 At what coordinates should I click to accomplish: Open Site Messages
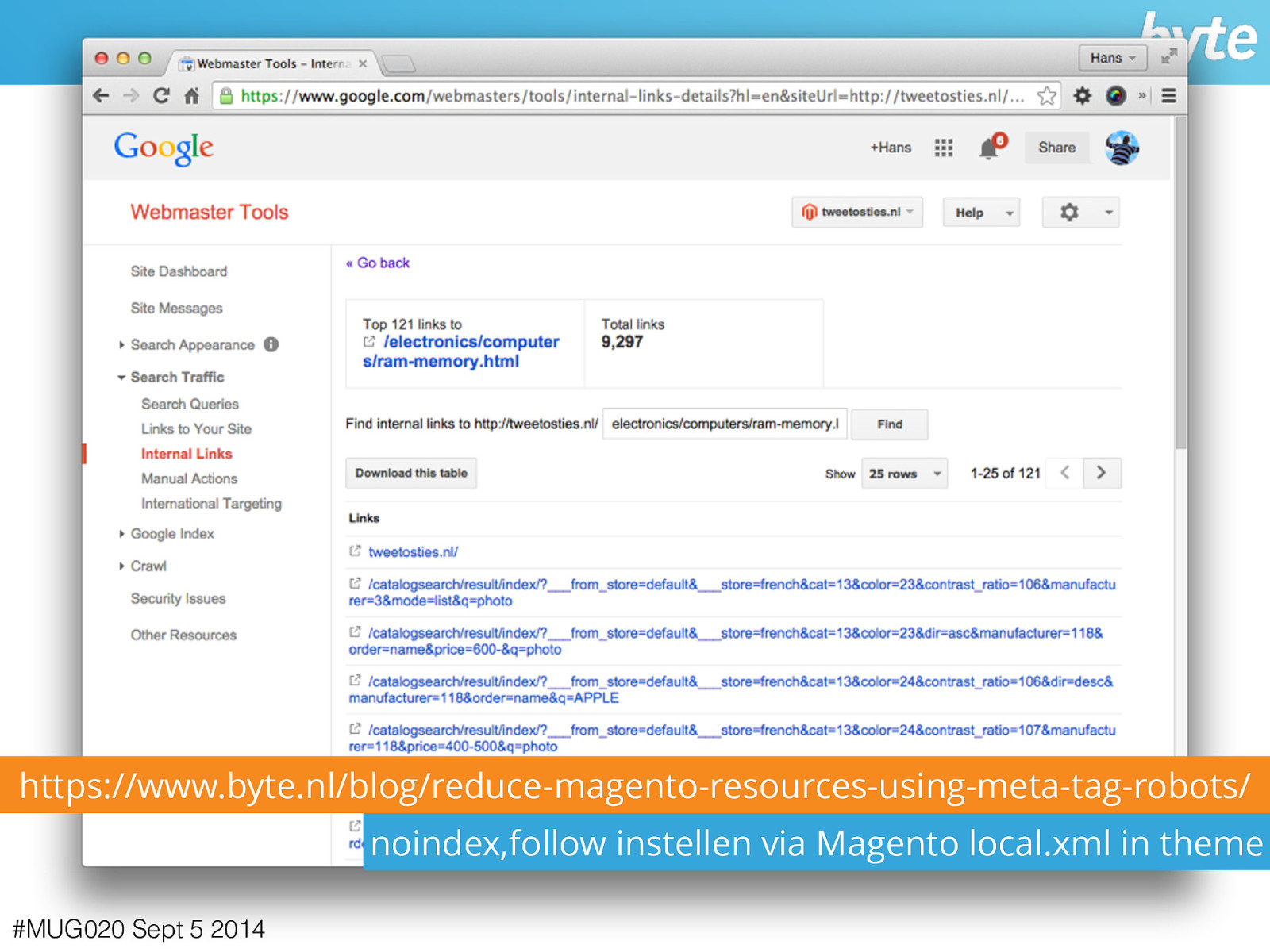(x=176, y=308)
